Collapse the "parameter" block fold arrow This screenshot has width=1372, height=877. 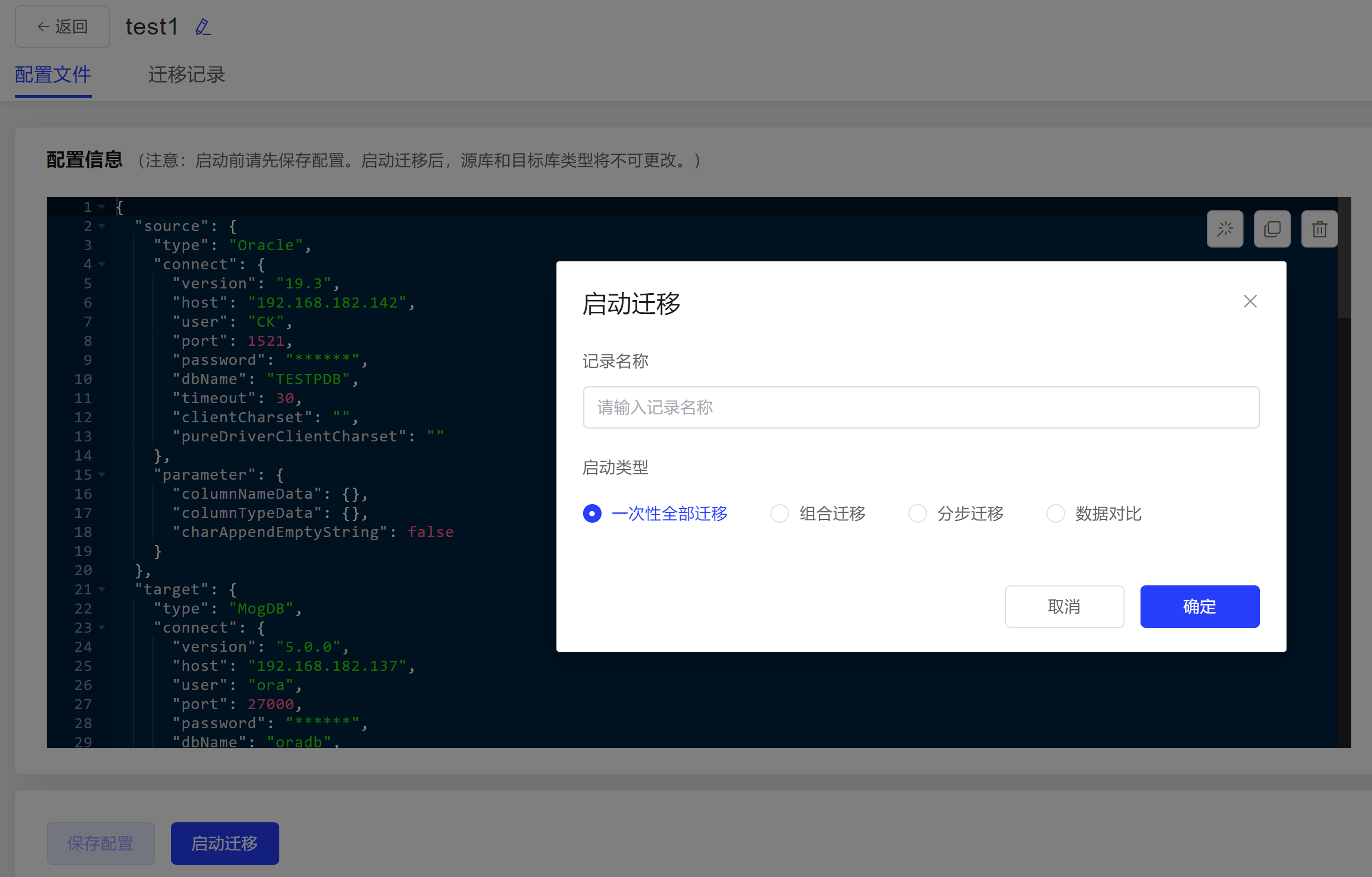coord(102,474)
